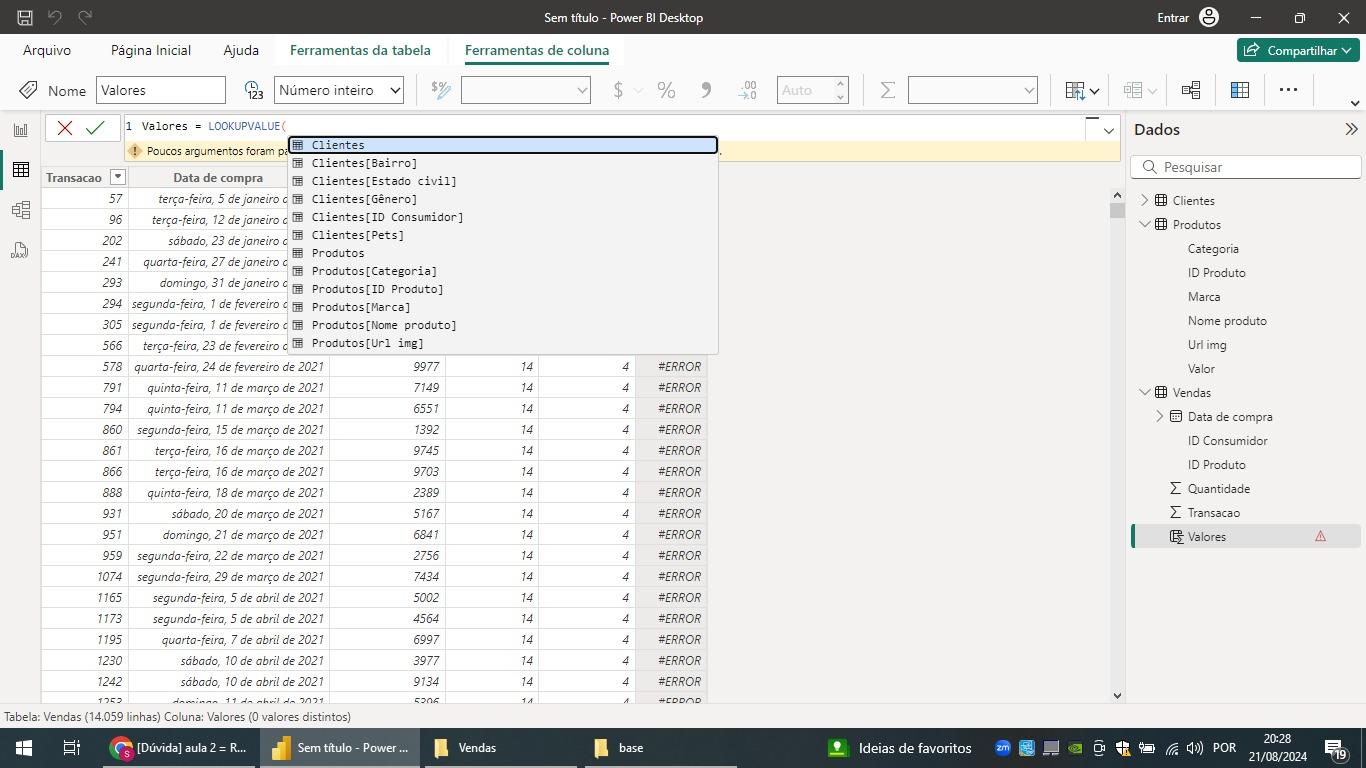This screenshot has width=1366, height=768.
Task: Open the data groups dropdown icon
Action: pos(1139,90)
